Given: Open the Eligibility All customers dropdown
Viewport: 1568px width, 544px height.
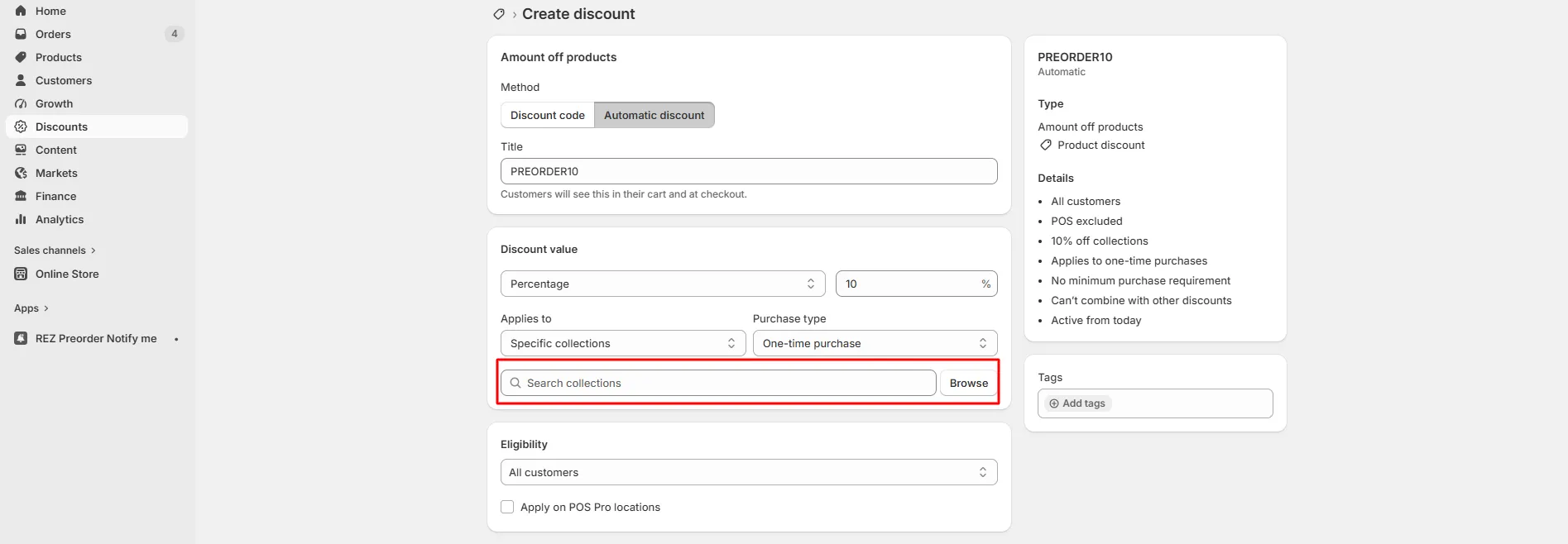Looking at the screenshot, I should pyautogui.click(x=749, y=472).
